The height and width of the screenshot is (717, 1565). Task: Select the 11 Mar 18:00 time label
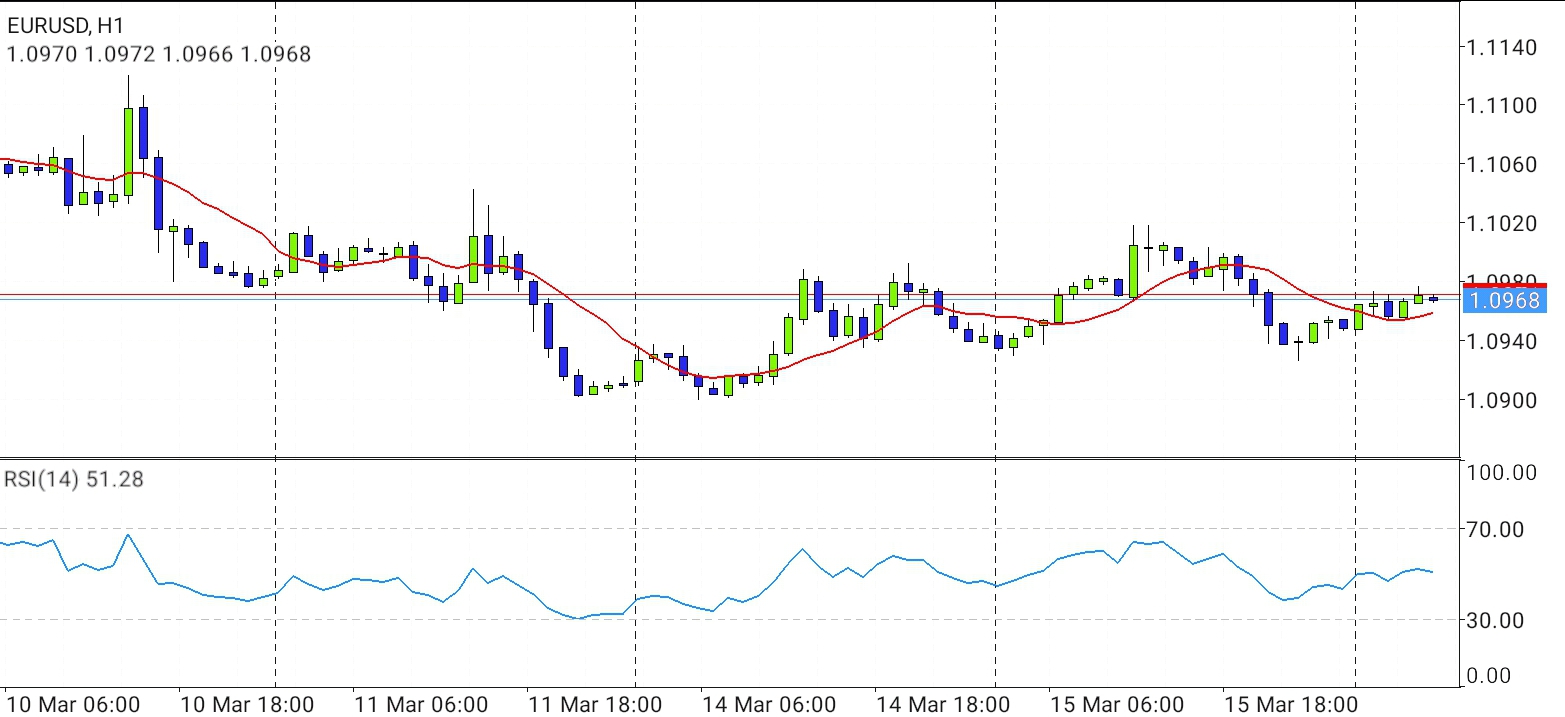point(596,704)
